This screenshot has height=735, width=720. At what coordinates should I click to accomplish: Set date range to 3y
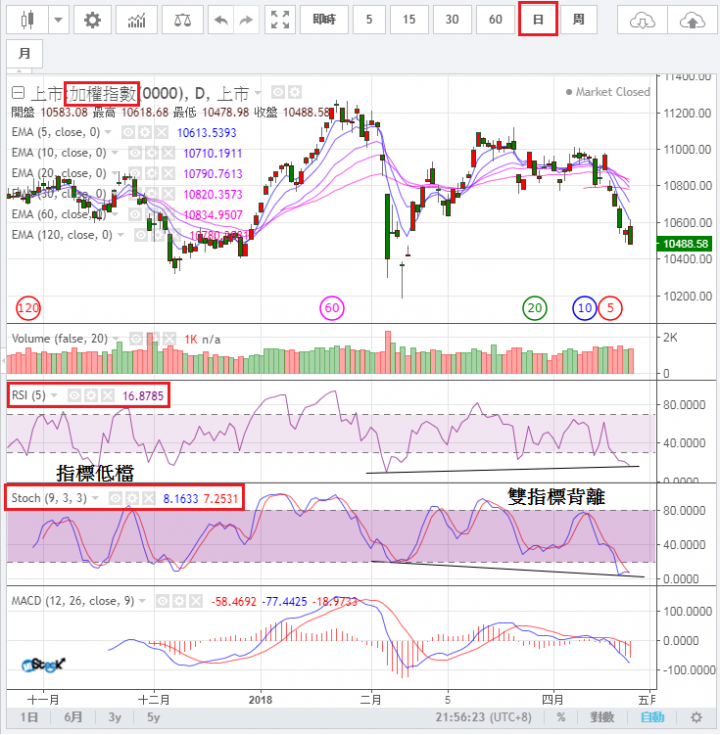[x=115, y=717]
